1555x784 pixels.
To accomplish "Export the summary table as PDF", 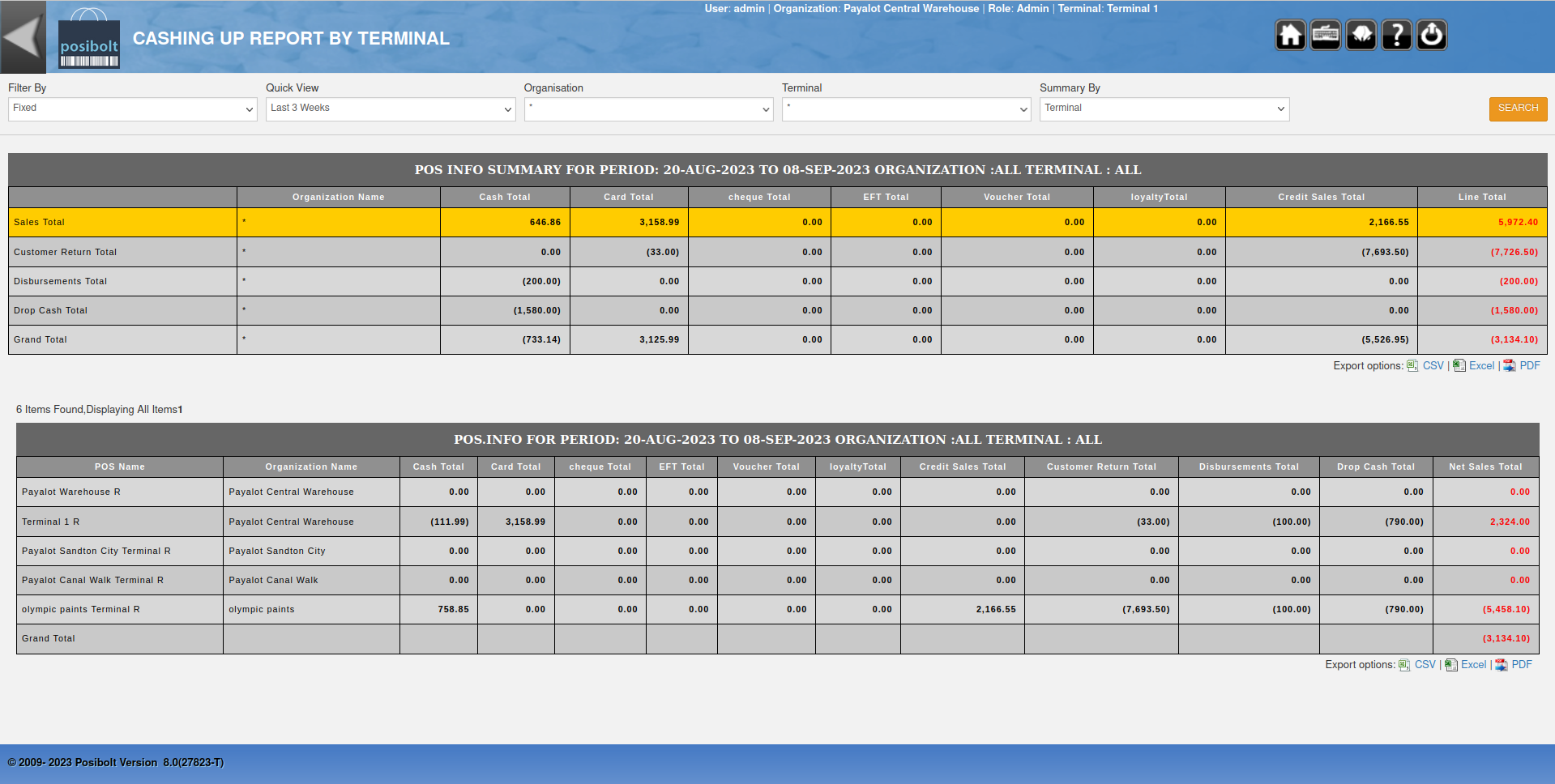I will pyautogui.click(x=1529, y=366).
